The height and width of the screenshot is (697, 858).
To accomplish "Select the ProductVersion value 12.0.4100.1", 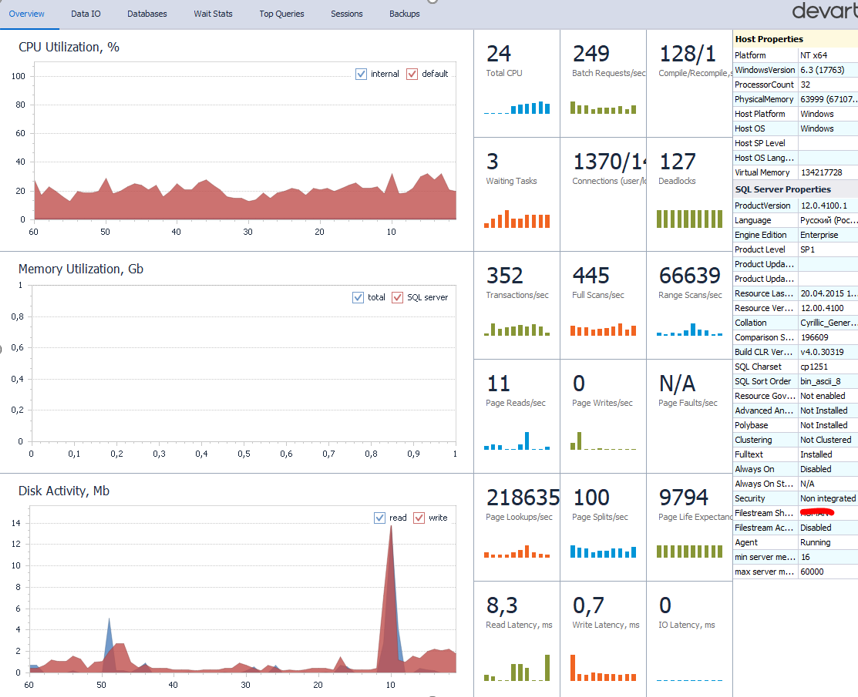I will tap(824, 206).
